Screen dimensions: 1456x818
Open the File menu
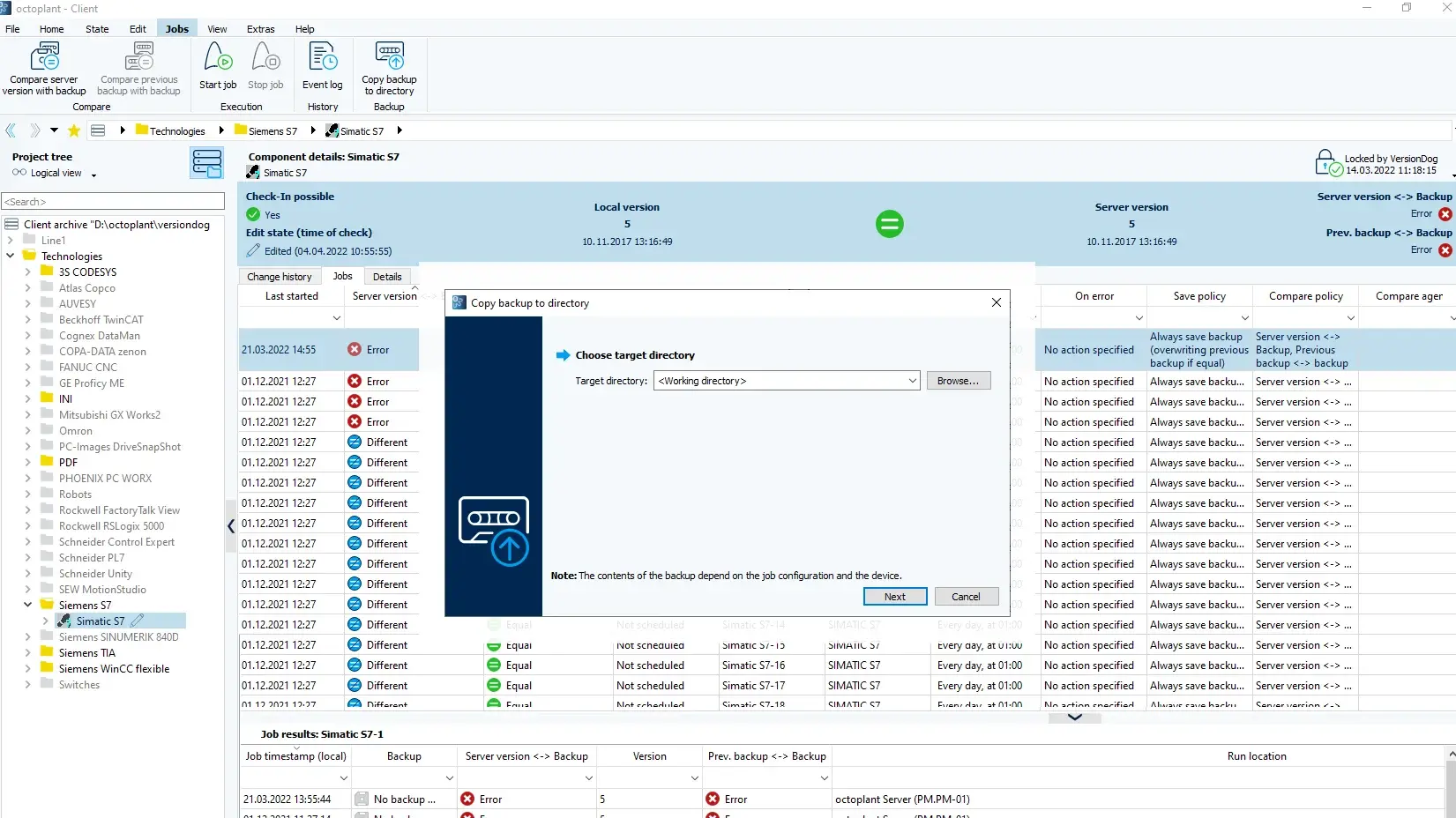(x=12, y=29)
